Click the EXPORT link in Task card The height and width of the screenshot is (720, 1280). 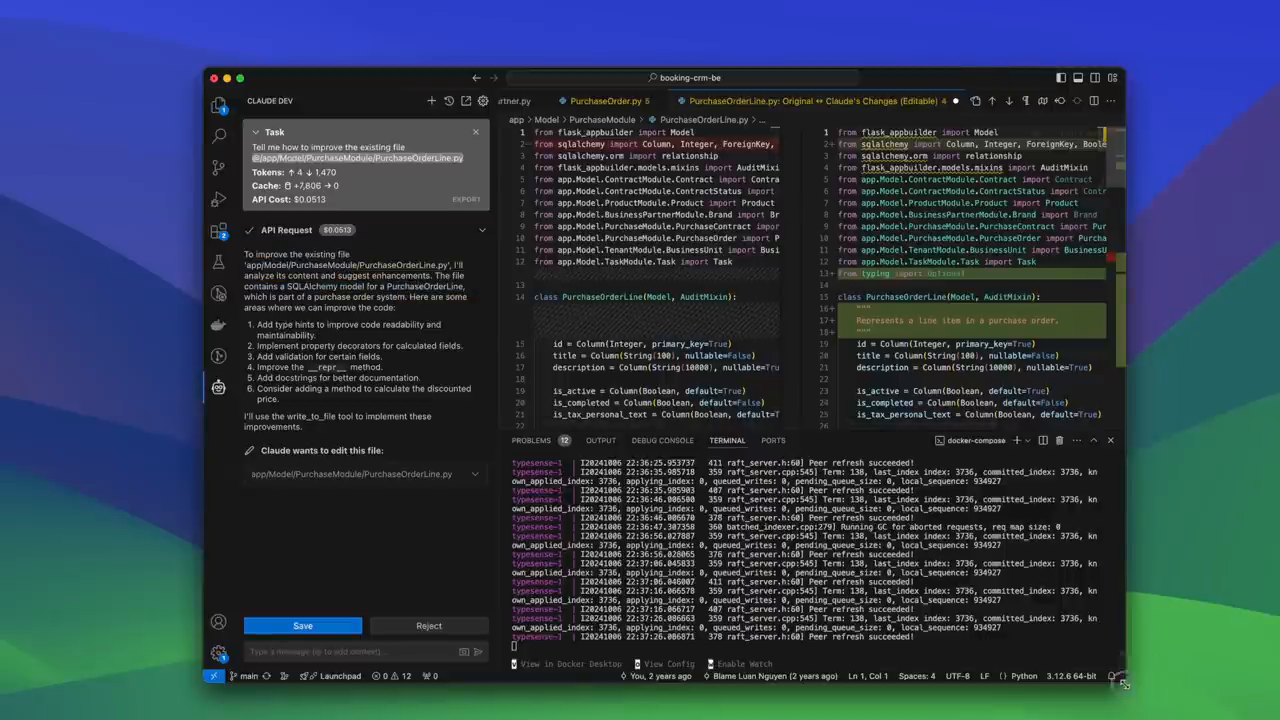[466, 199]
